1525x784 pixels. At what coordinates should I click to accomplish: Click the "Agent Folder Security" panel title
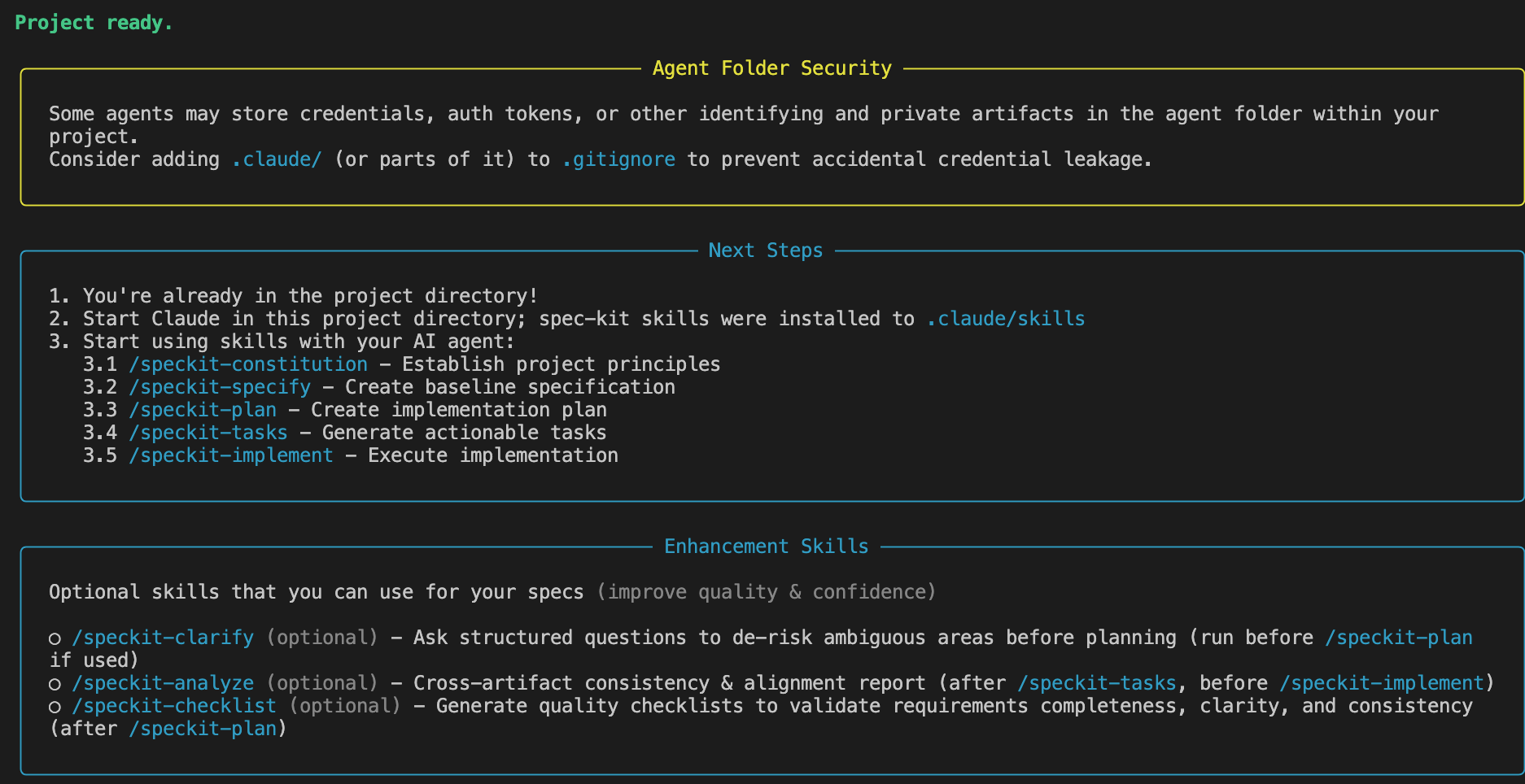(771, 68)
